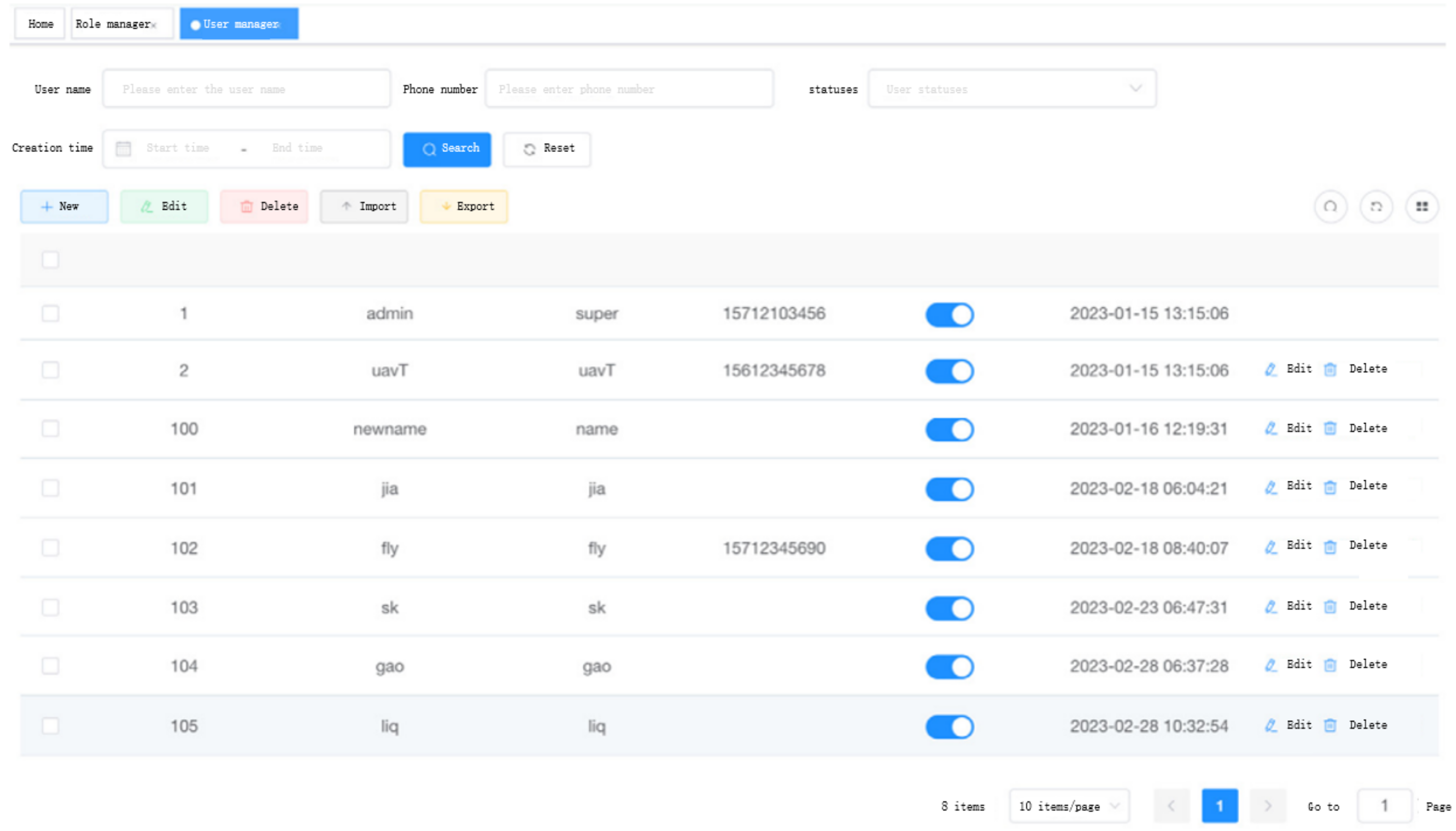Open the Home tab
The height and width of the screenshot is (831, 1456).
[x=41, y=24]
